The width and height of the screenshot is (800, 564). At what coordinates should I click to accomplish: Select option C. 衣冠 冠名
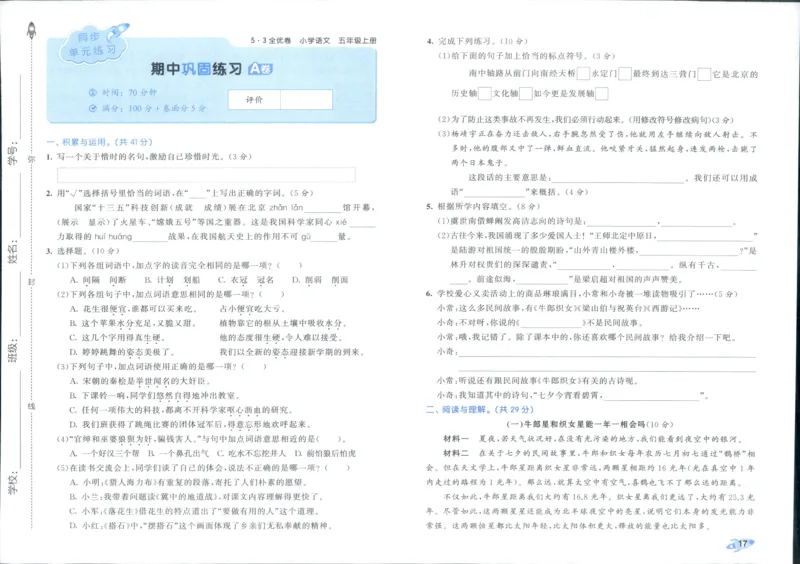click(x=245, y=280)
